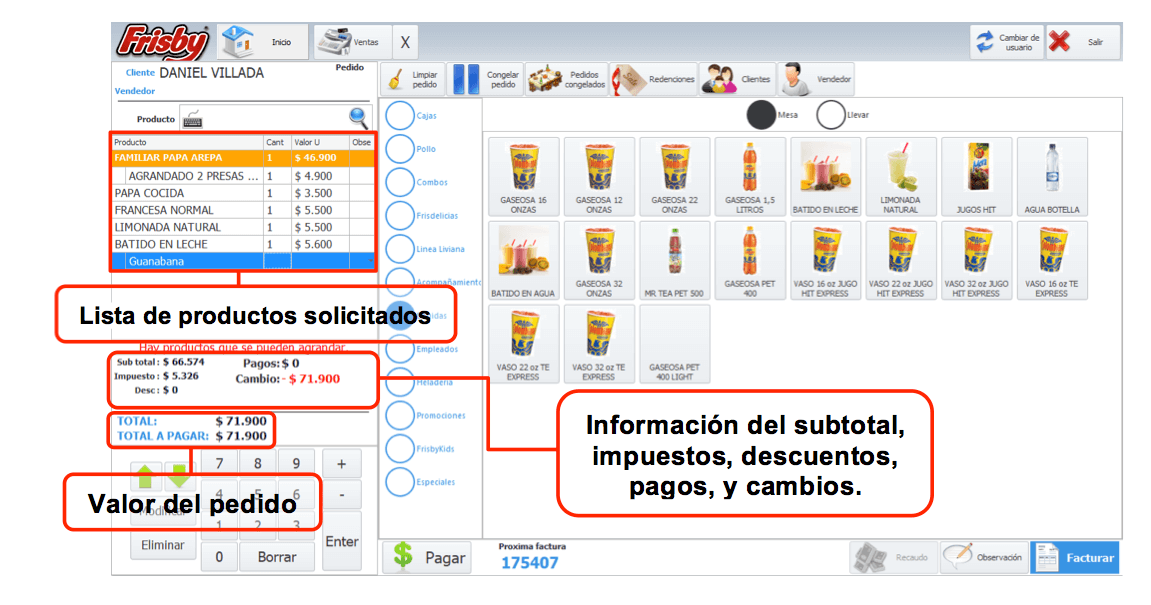Select FRANCESA NORMAL order row
Image resolution: width=1151 pixels, height=605 pixels.
[x=243, y=210]
